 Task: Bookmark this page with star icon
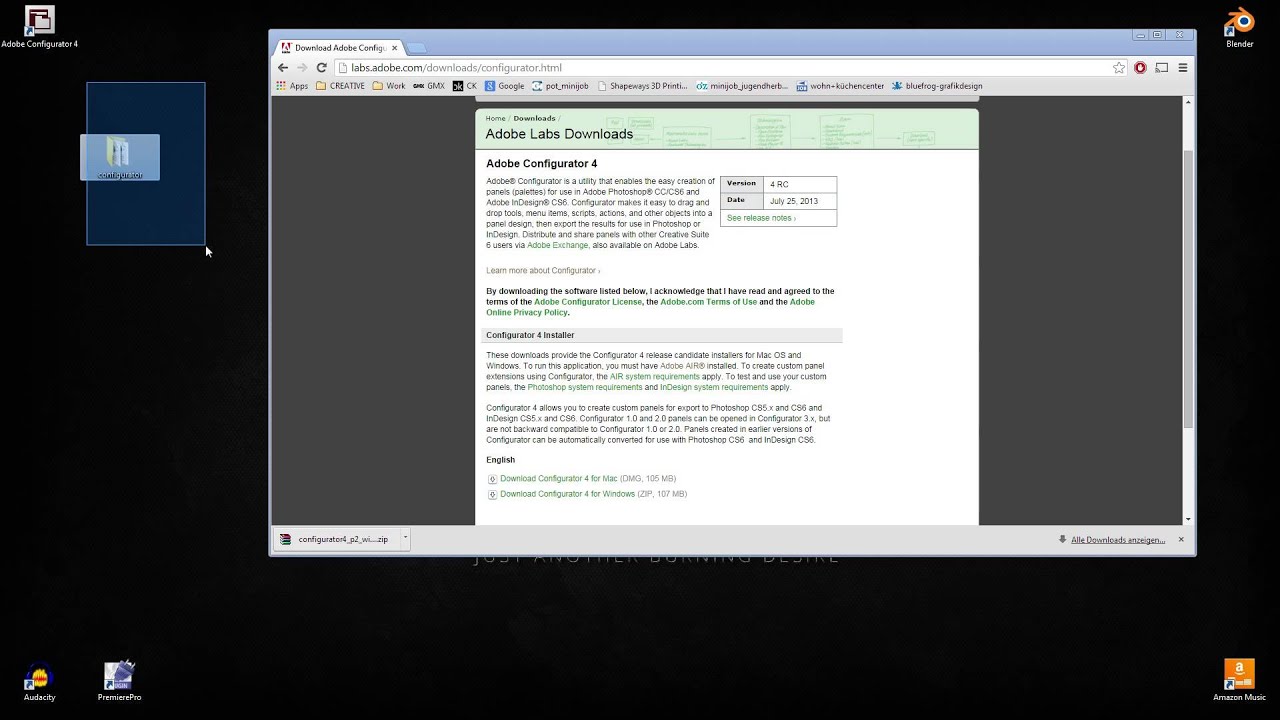[x=1119, y=68]
